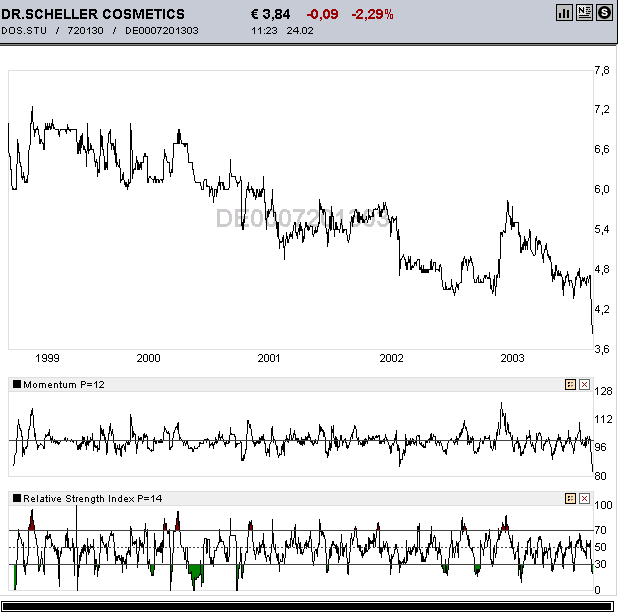Click the DR.SCHELLER COSMETICS title
This screenshot has height=615, width=618.
click(x=93, y=14)
